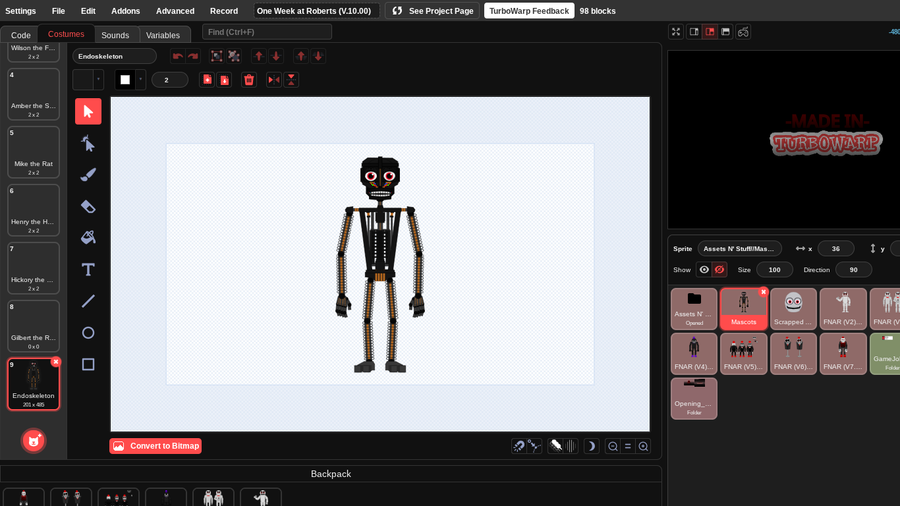Select the Rectangle tool
The image size is (900, 506).
(88, 364)
